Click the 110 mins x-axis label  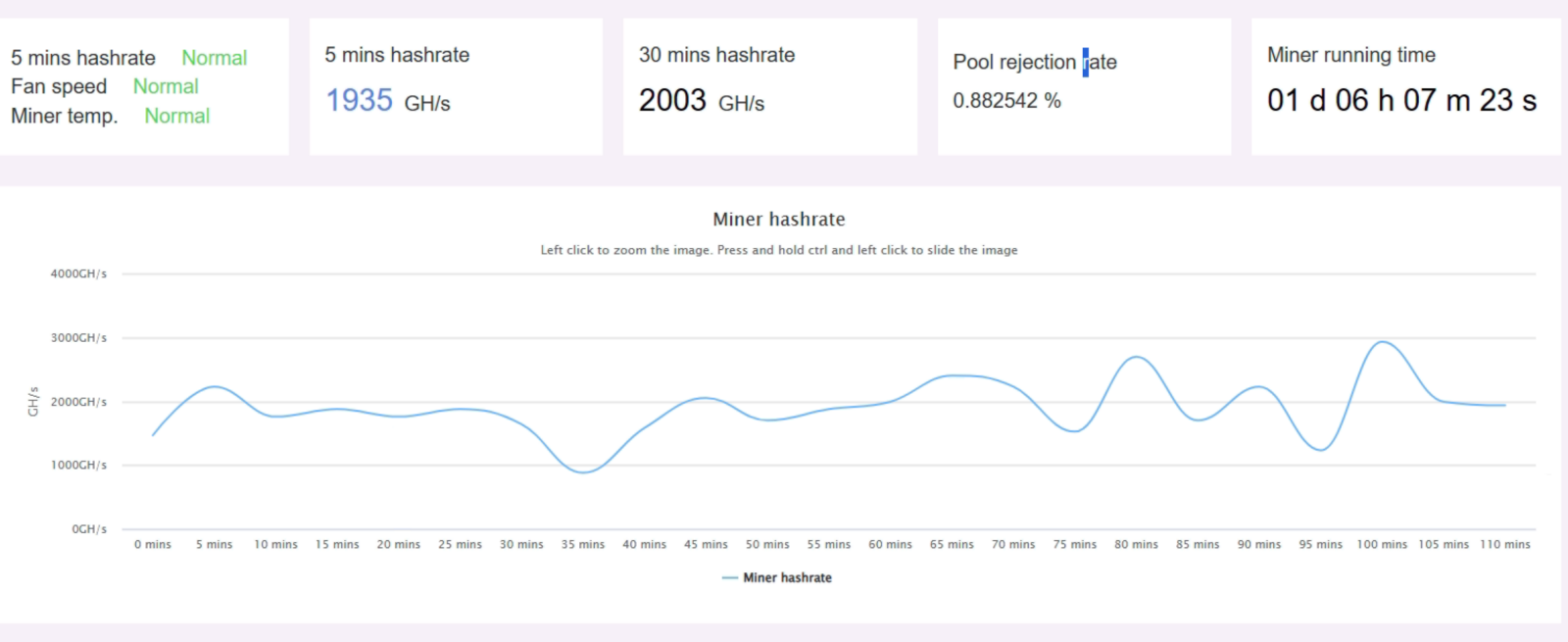point(1504,544)
